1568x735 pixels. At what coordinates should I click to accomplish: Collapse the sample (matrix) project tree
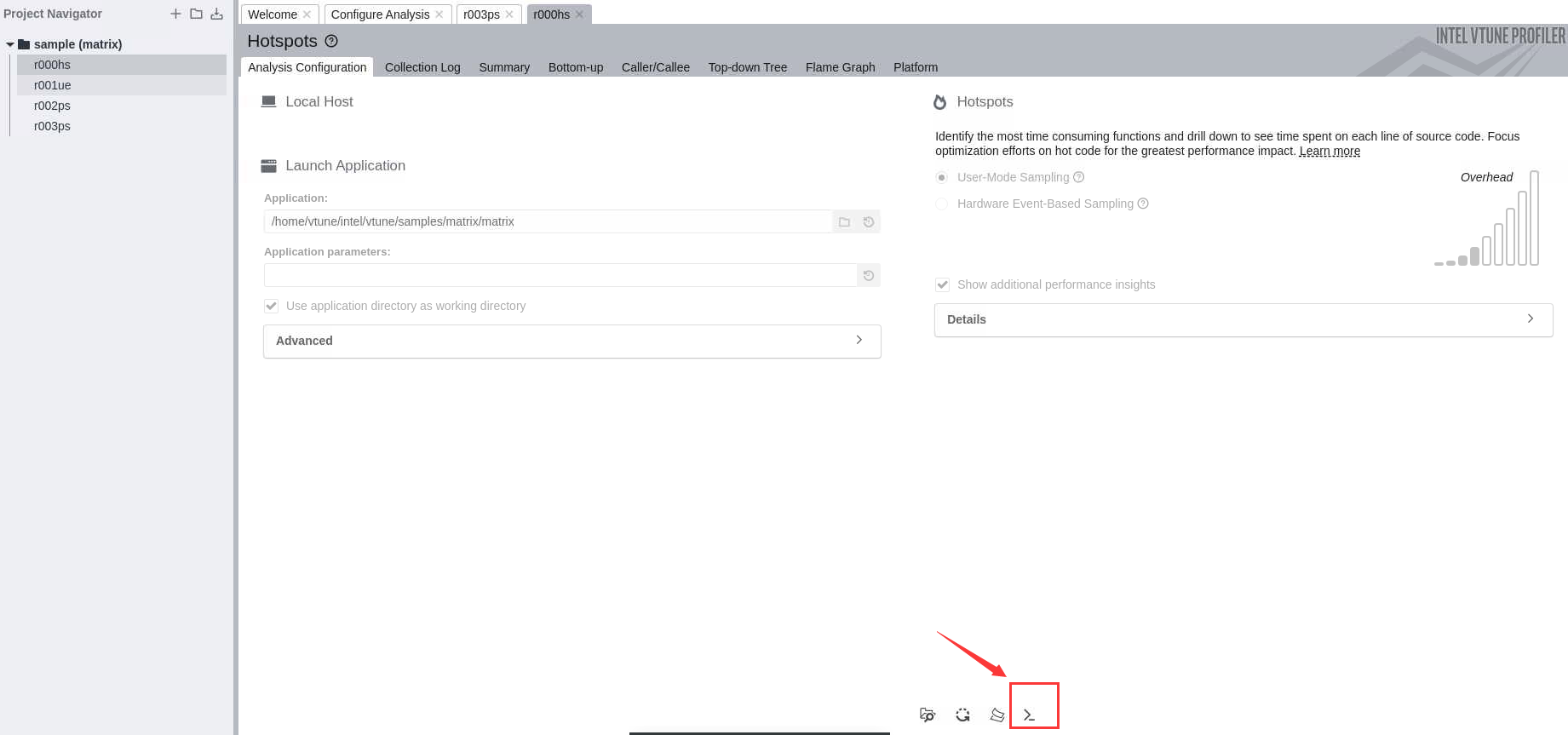click(10, 44)
